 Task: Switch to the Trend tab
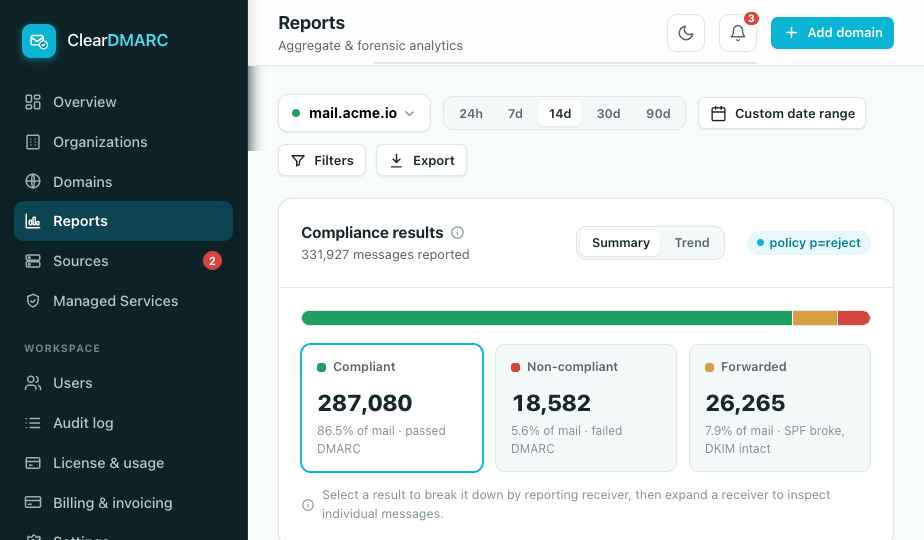[692, 243]
